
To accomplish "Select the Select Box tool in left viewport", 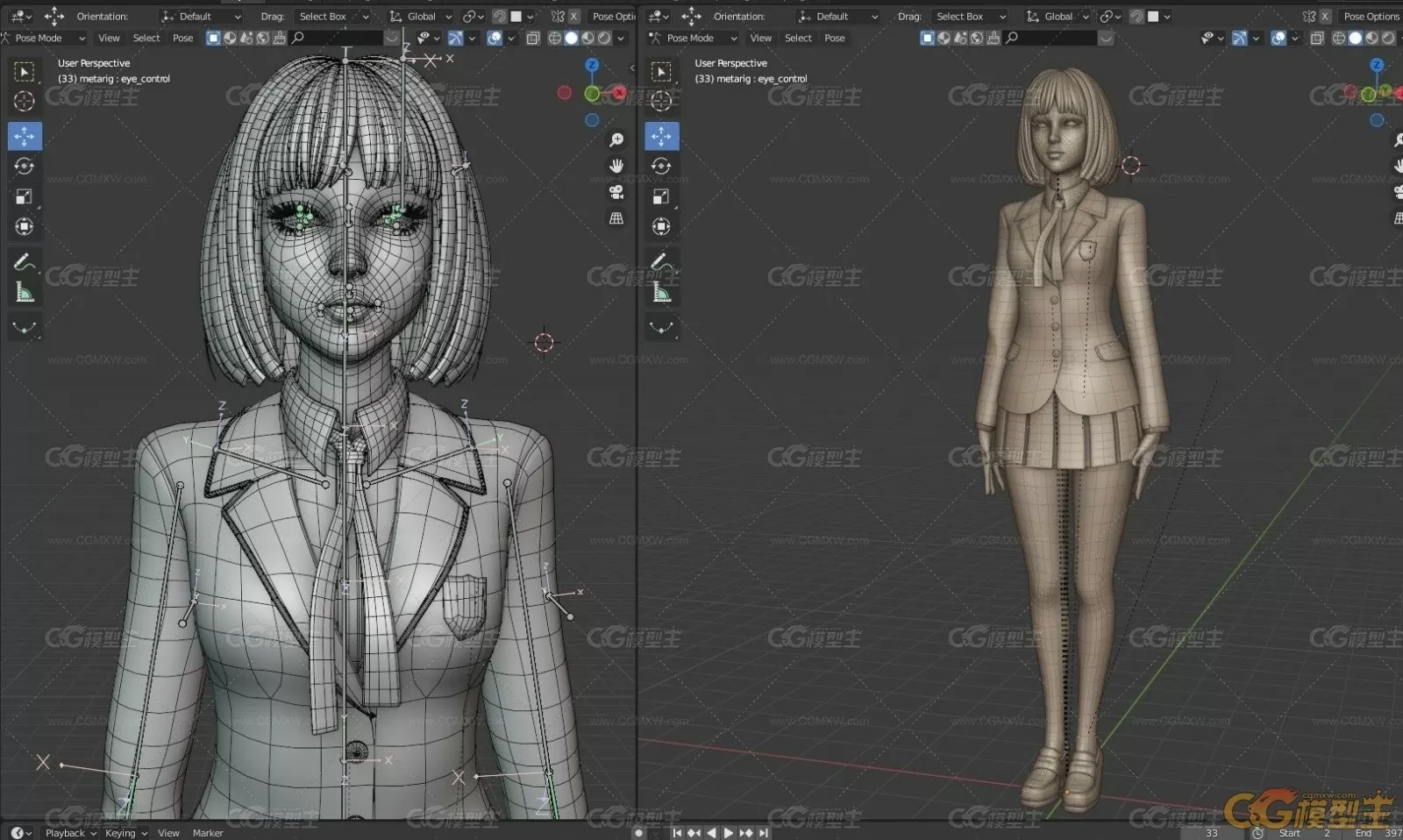I will pyautogui.click(x=25, y=71).
